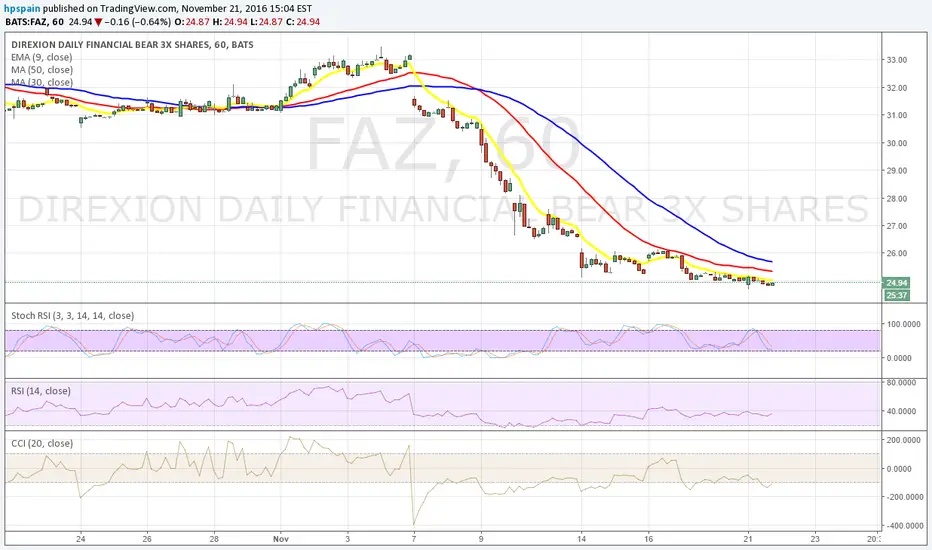Click the -200.0000 CCI scale label
The width and height of the screenshot is (932, 550).
(x=903, y=496)
